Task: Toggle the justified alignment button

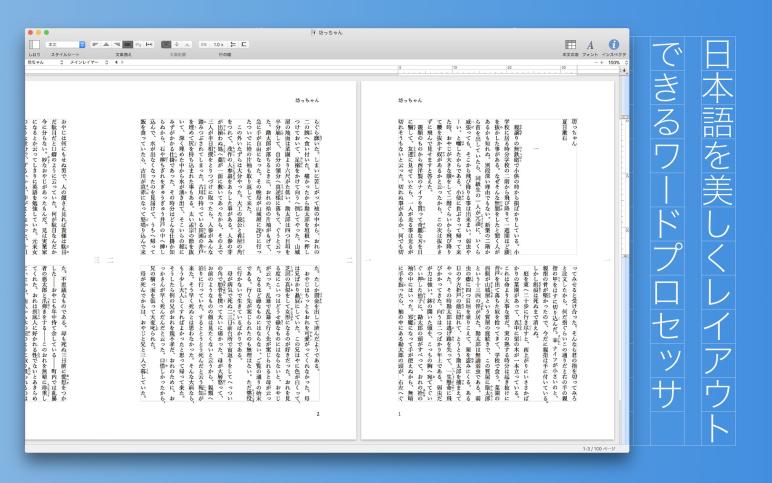Action: coord(128,44)
